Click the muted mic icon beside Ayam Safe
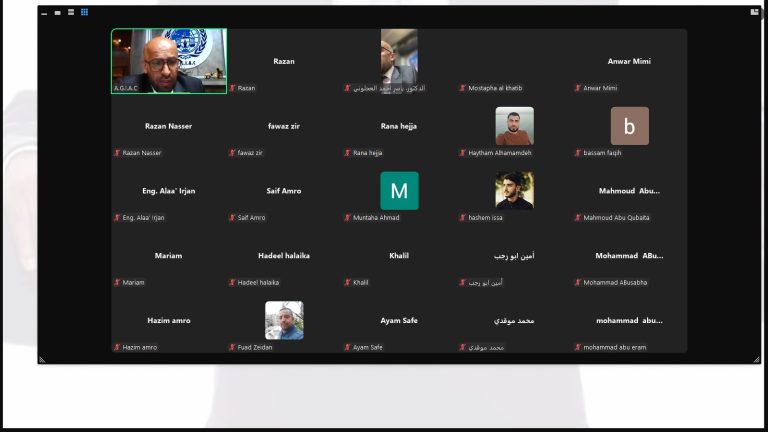The width and height of the screenshot is (768, 432). 348,347
